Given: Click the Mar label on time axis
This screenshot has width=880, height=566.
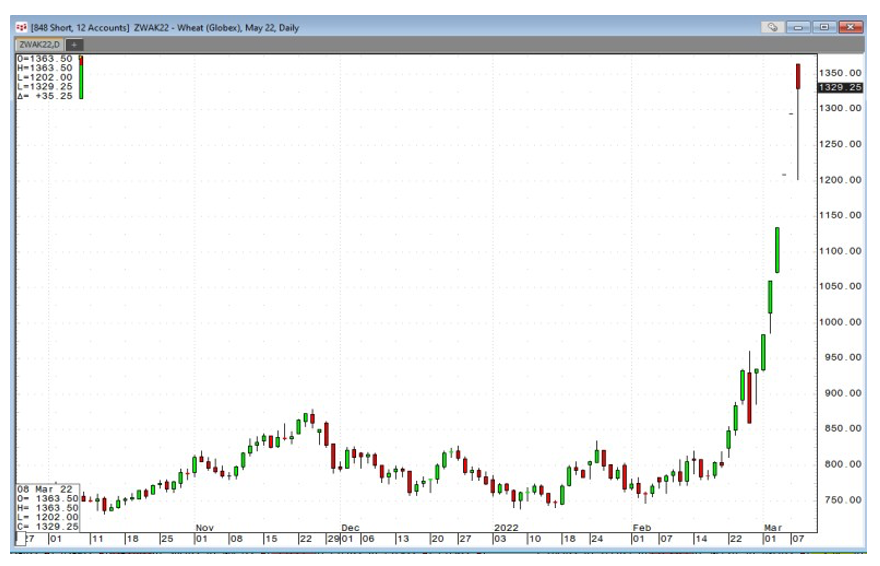Looking at the screenshot, I should click(x=773, y=527).
